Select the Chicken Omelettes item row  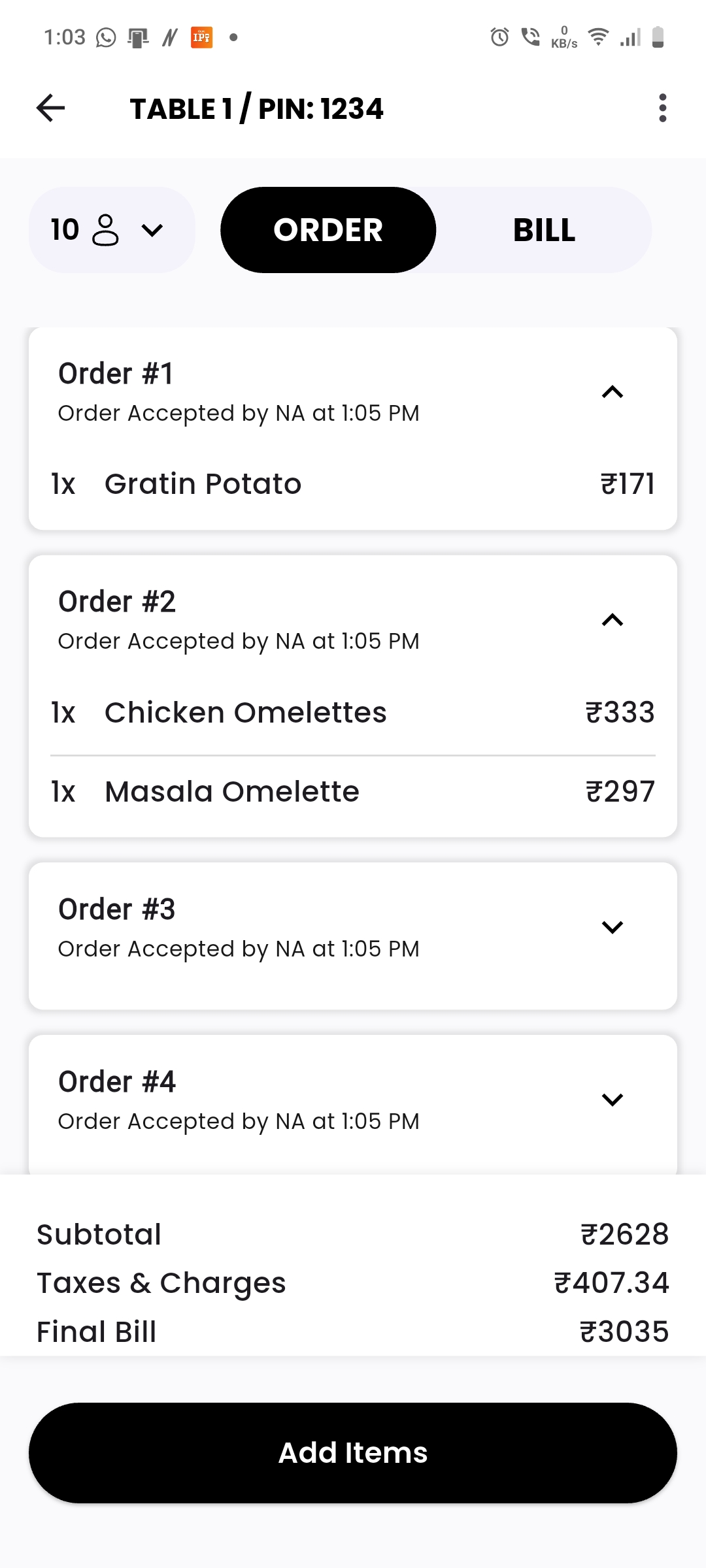click(353, 713)
